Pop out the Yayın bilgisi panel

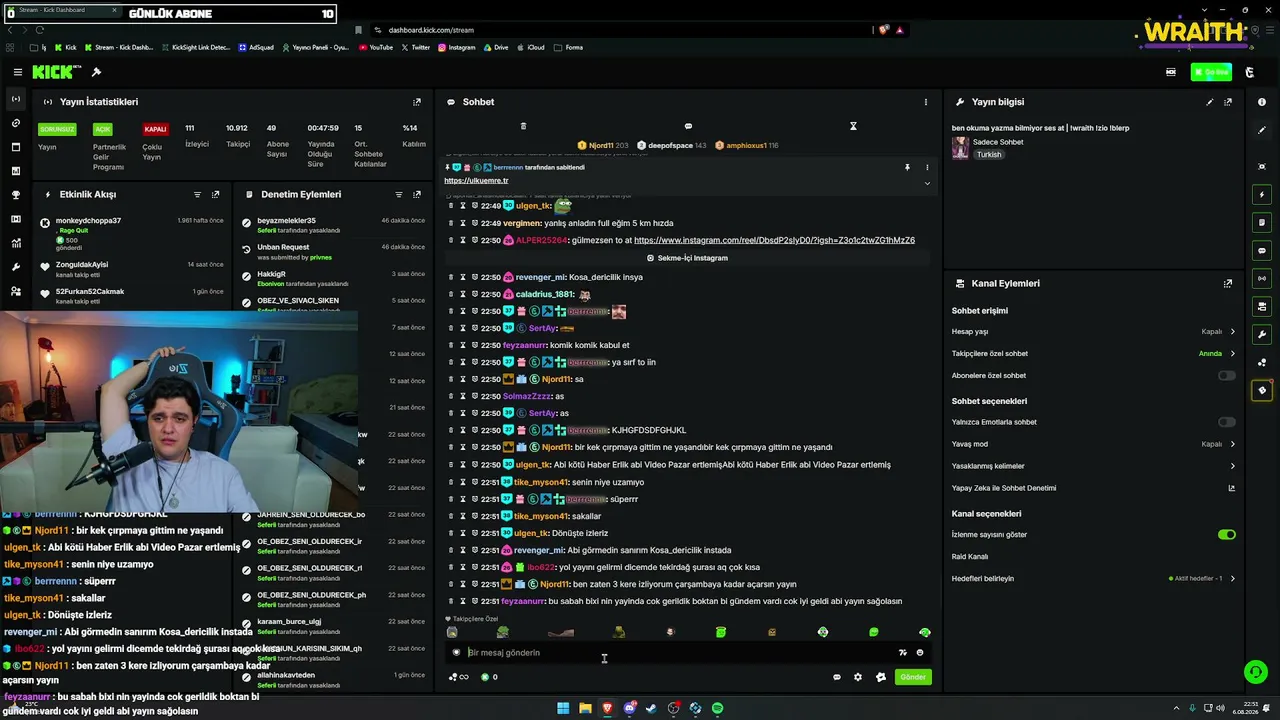(x=1228, y=102)
